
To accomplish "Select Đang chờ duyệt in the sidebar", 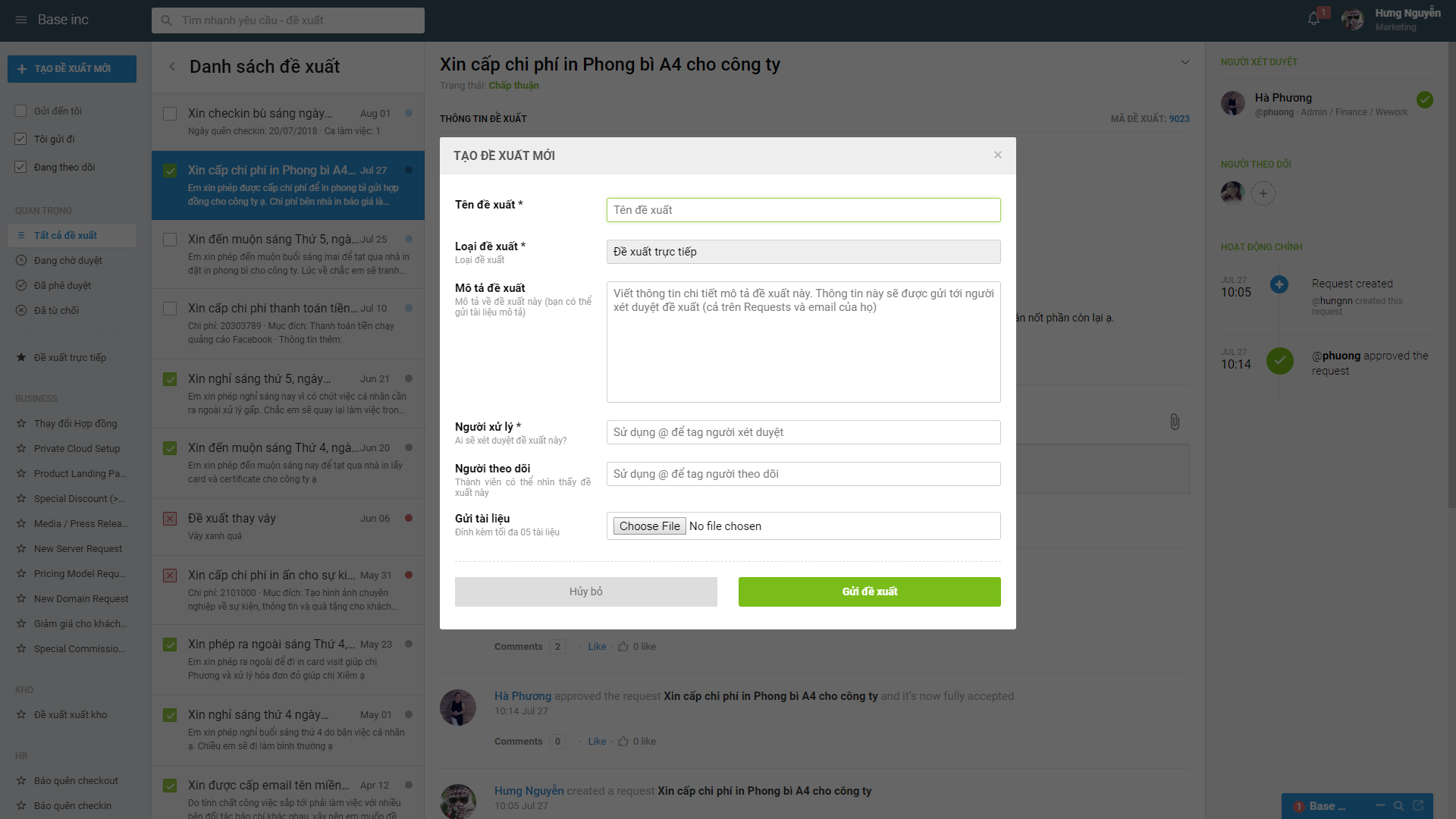I will (x=68, y=260).
